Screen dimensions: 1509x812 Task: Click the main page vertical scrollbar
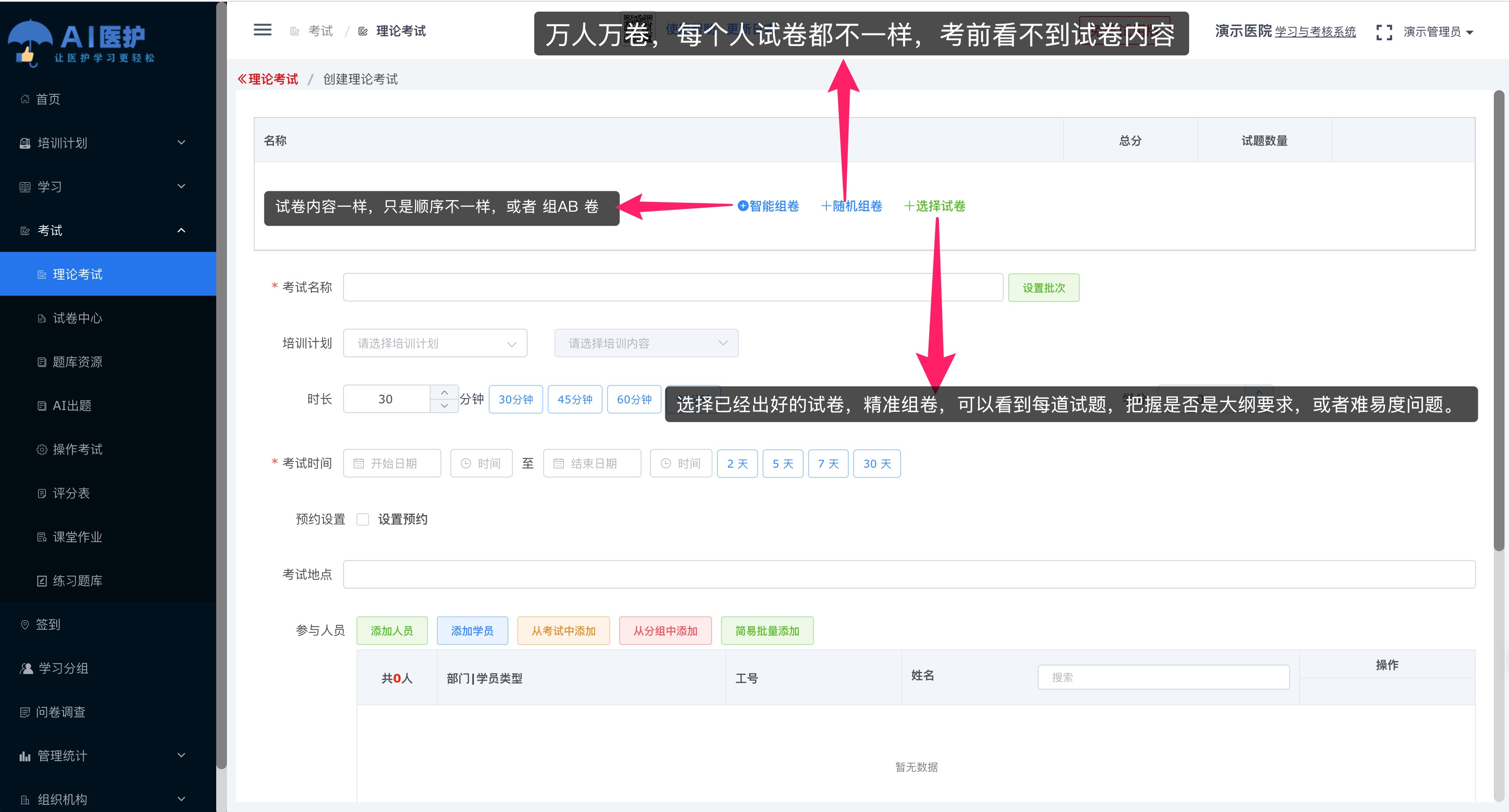pyautogui.click(x=1498, y=321)
